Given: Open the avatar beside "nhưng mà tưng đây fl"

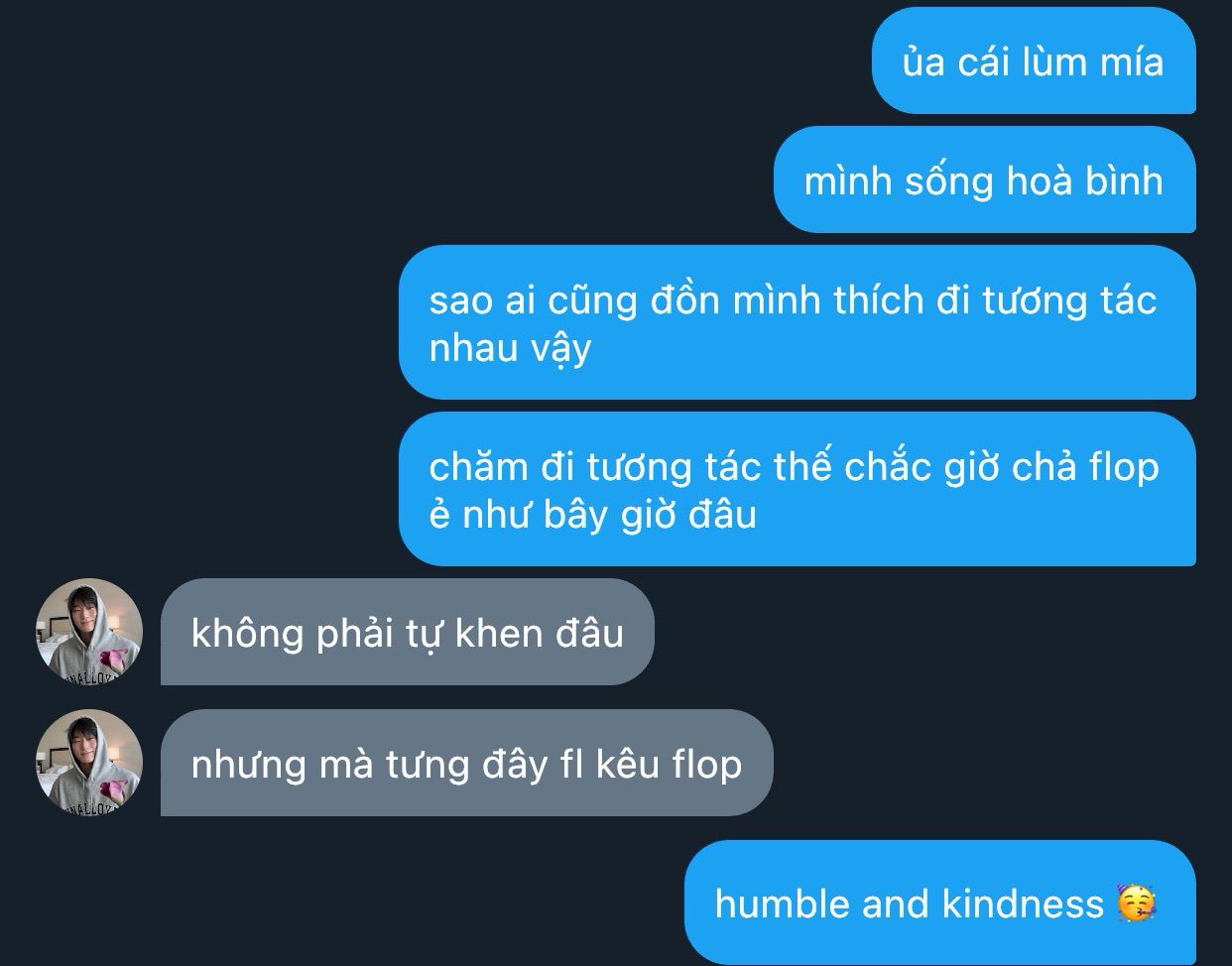Looking at the screenshot, I should [89, 763].
